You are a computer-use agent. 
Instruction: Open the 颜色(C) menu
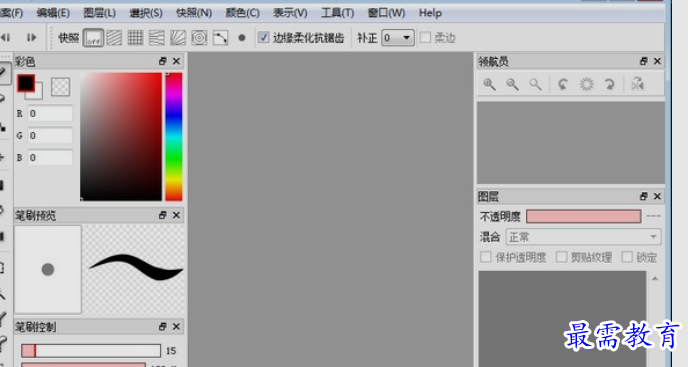click(x=243, y=13)
